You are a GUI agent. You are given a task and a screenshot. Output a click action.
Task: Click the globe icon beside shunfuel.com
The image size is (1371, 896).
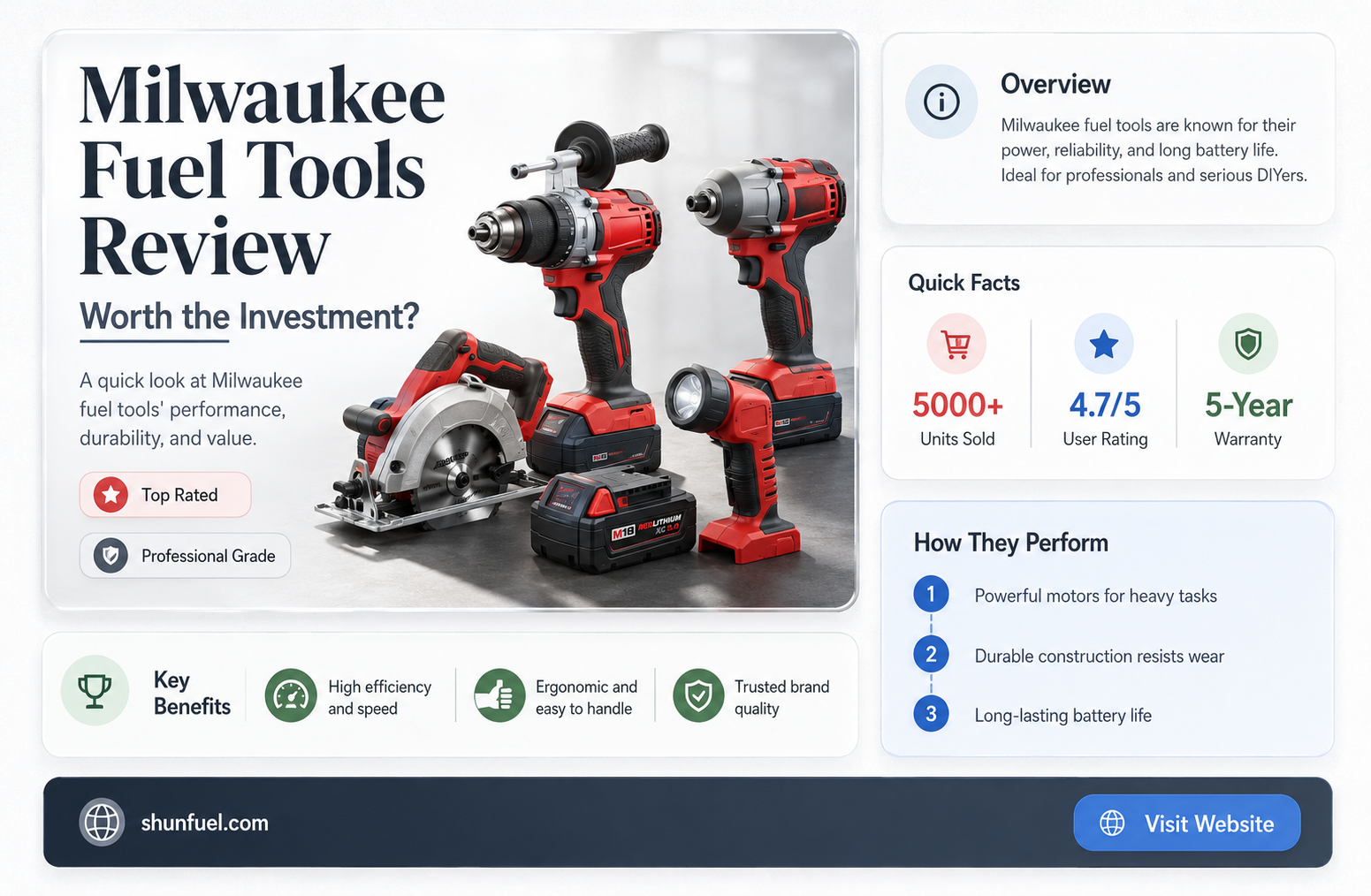[x=102, y=823]
